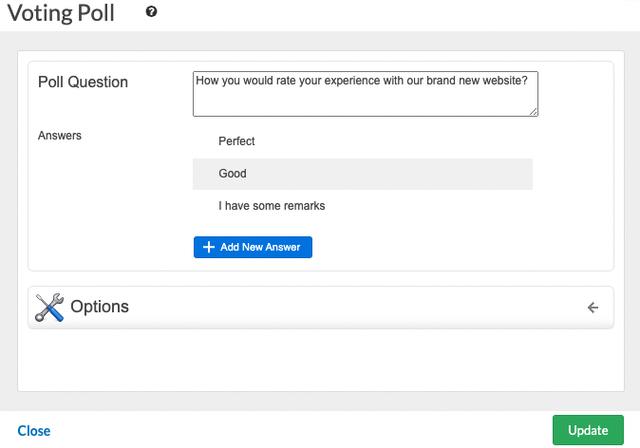Select the 'Good' answer row
Image resolution: width=640 pixels, height=448 pixels.
click(x=362, y=174)
